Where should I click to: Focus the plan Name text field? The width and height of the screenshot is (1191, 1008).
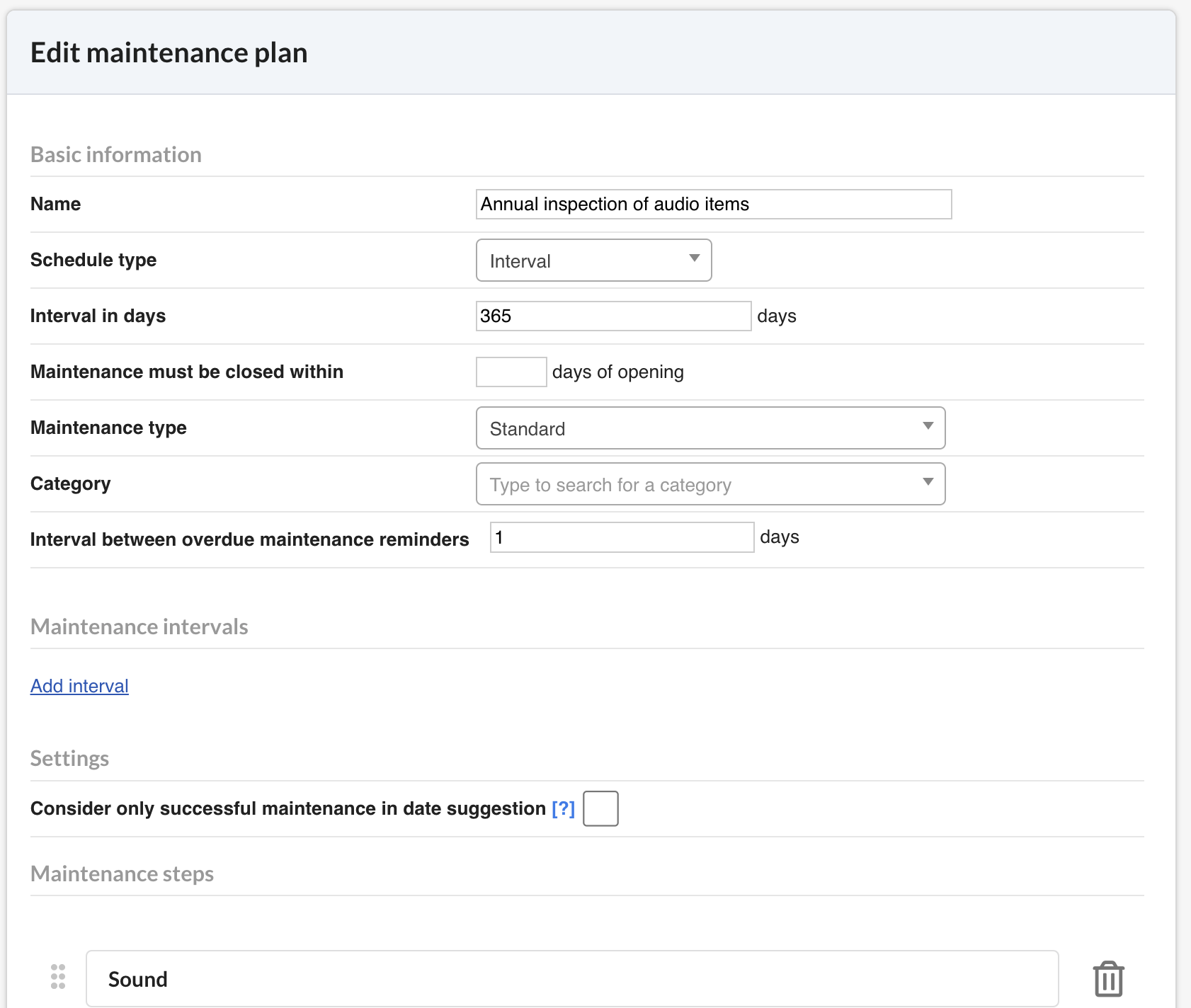[713, 205]
